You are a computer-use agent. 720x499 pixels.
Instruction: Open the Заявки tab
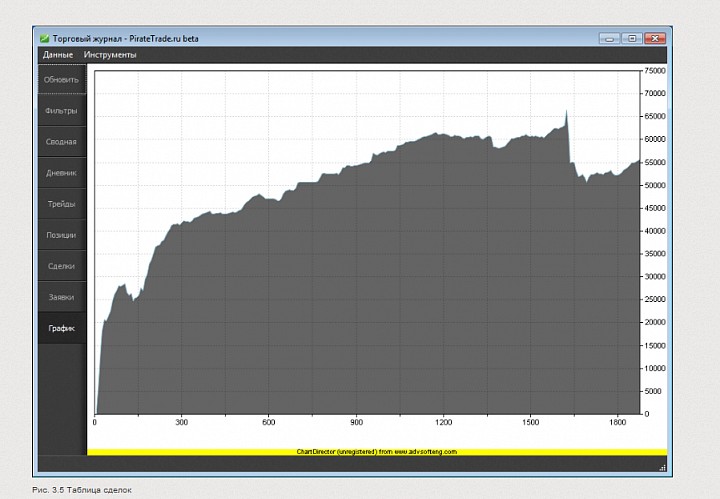62,297
